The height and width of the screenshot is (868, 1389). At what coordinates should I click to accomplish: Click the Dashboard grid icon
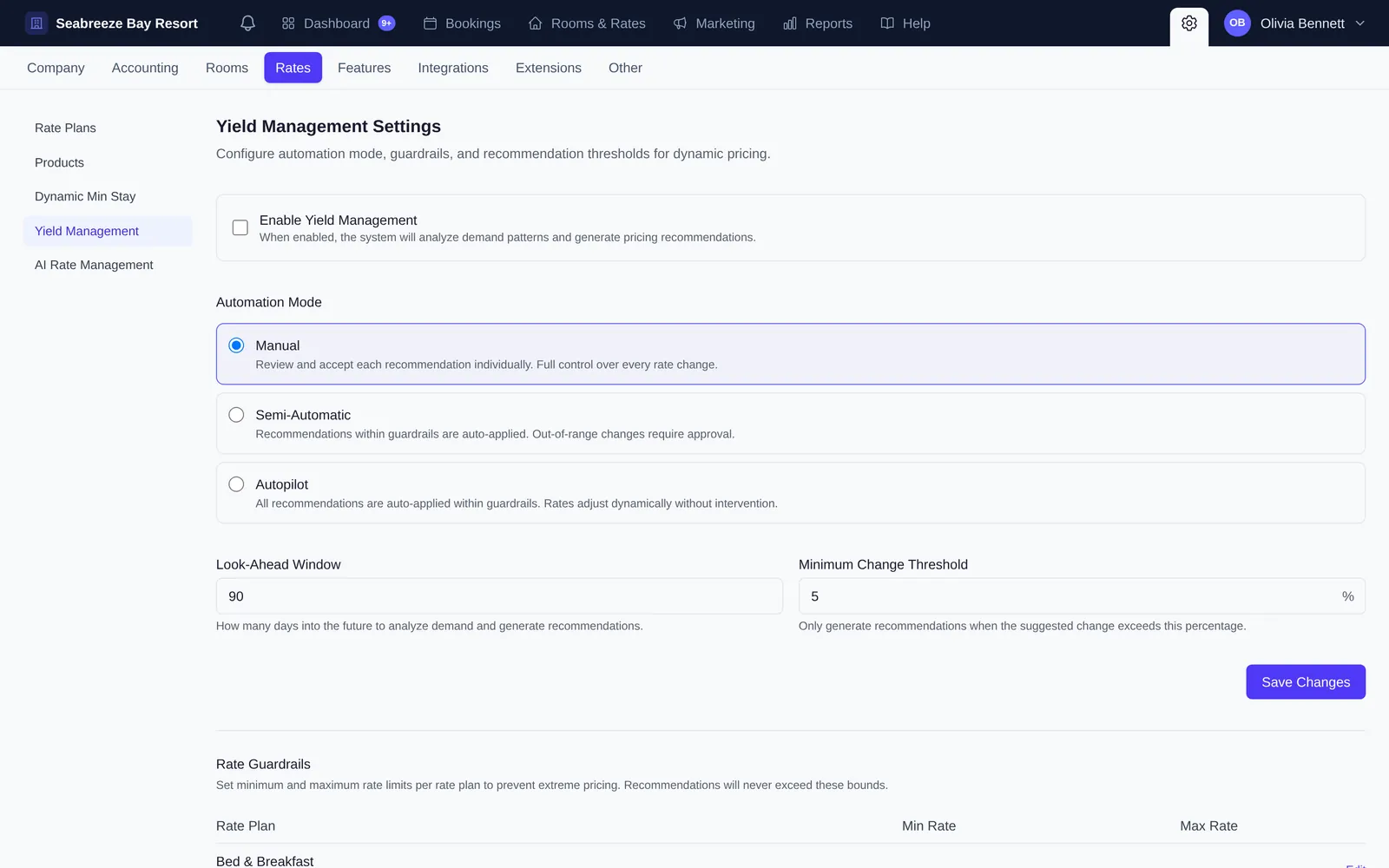coord(288,23)
